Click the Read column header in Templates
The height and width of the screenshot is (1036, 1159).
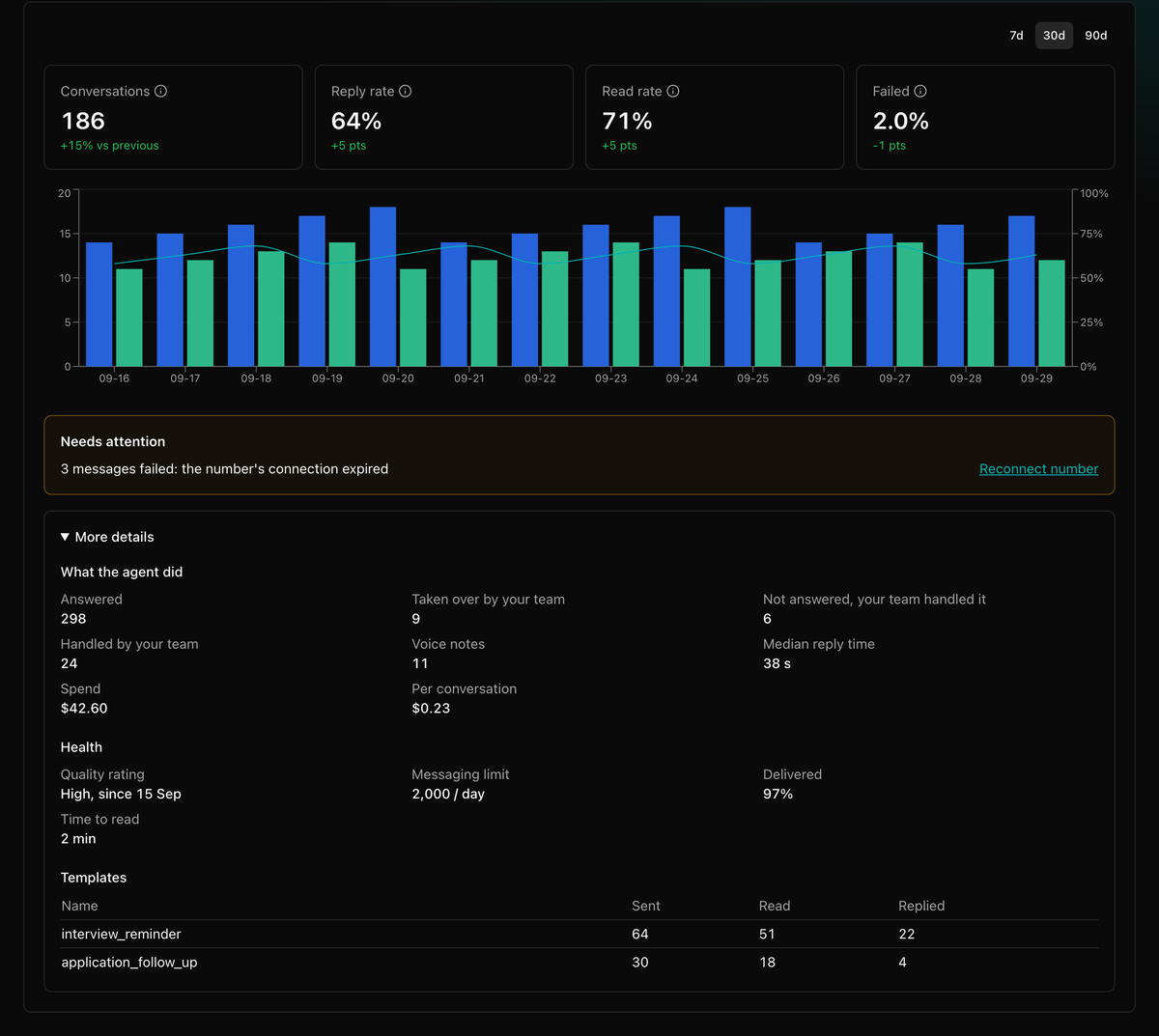(x=775, y=906)
